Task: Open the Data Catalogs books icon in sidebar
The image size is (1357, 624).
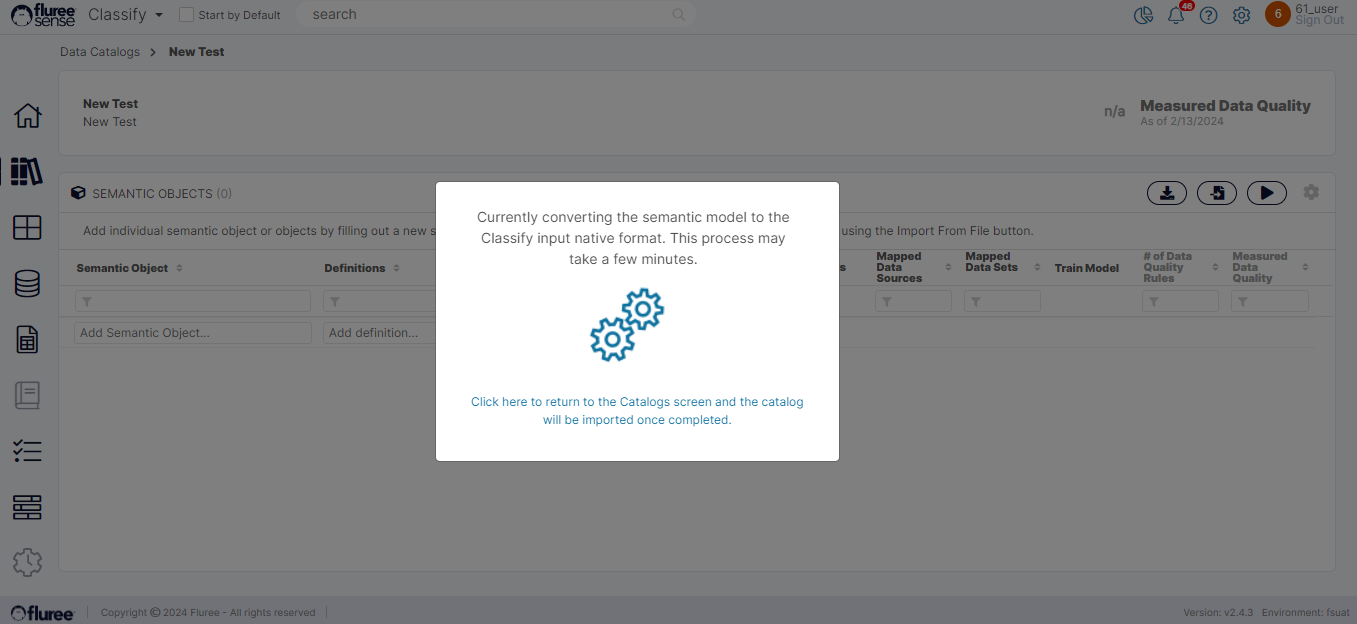Action: 27,172
